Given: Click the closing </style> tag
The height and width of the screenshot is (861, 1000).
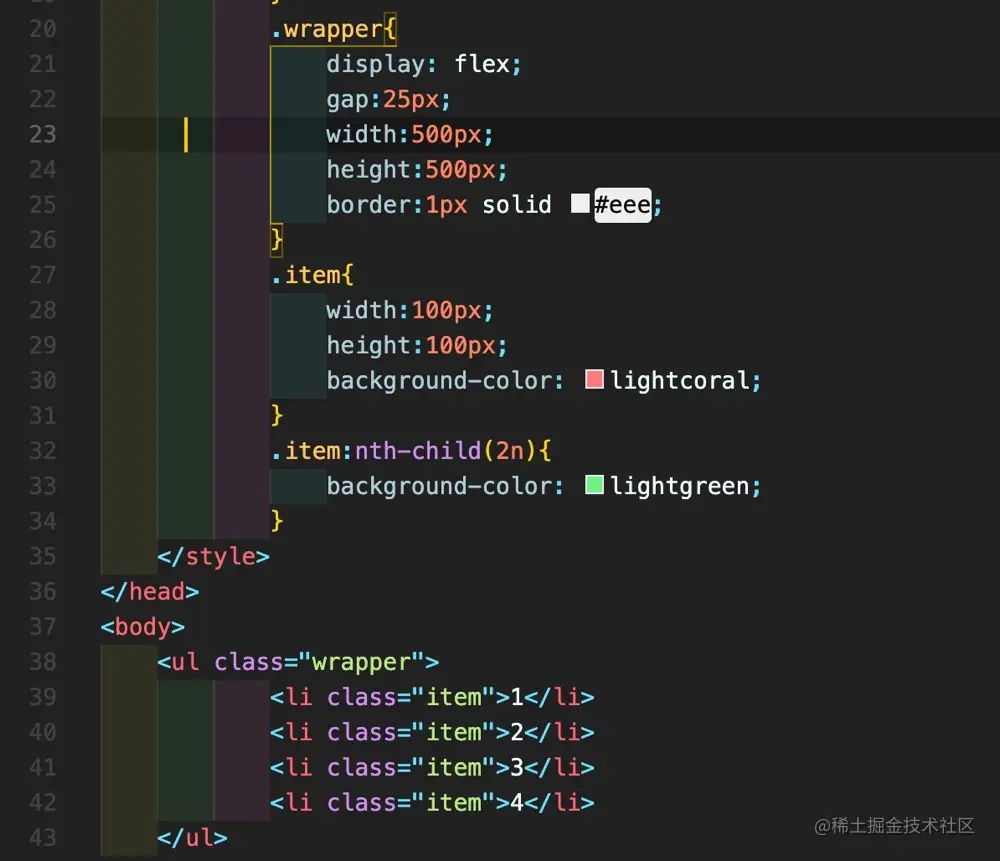Looking at the screenshot, I should [x=214, y=557].
